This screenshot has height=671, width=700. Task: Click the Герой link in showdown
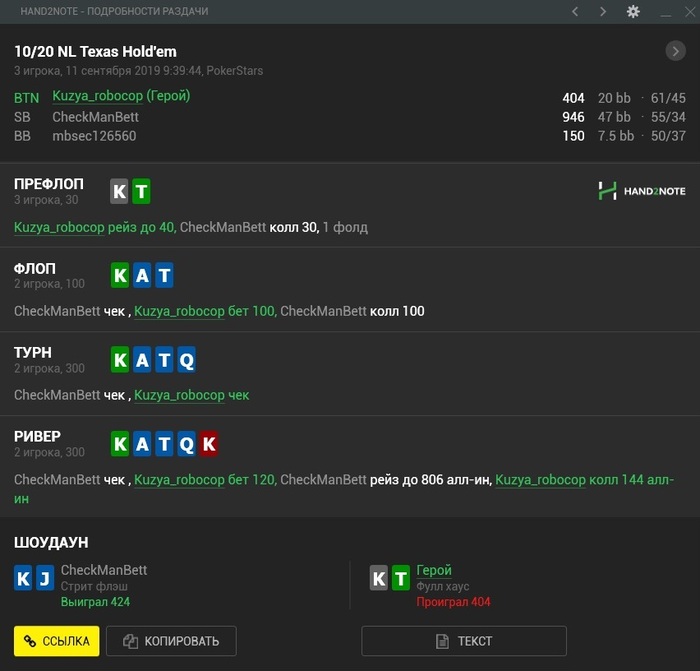[434, 570]
